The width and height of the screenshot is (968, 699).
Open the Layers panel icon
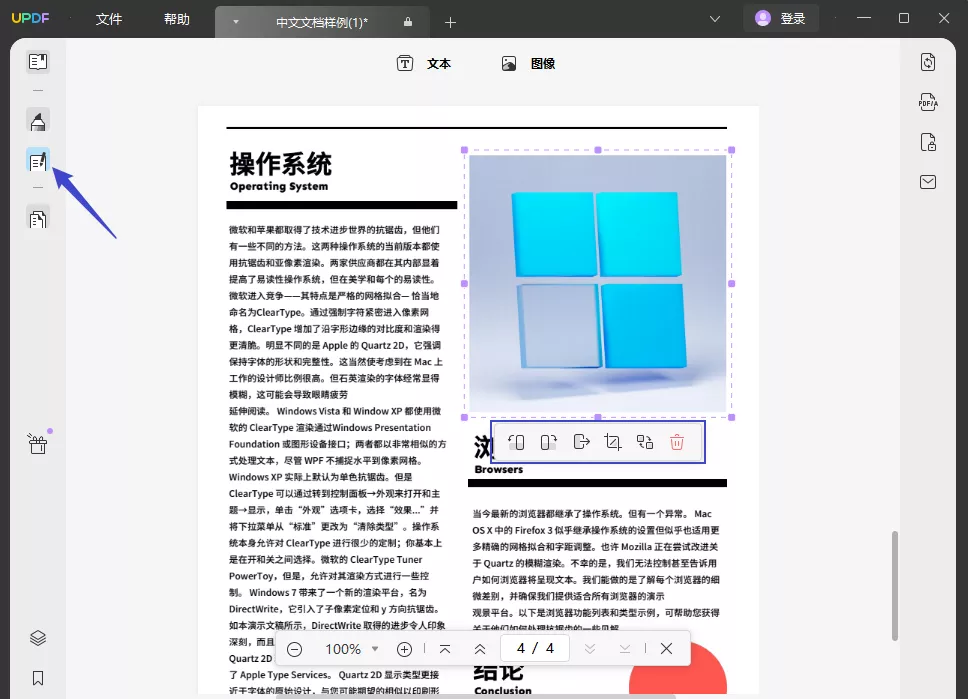pos(38,638)
